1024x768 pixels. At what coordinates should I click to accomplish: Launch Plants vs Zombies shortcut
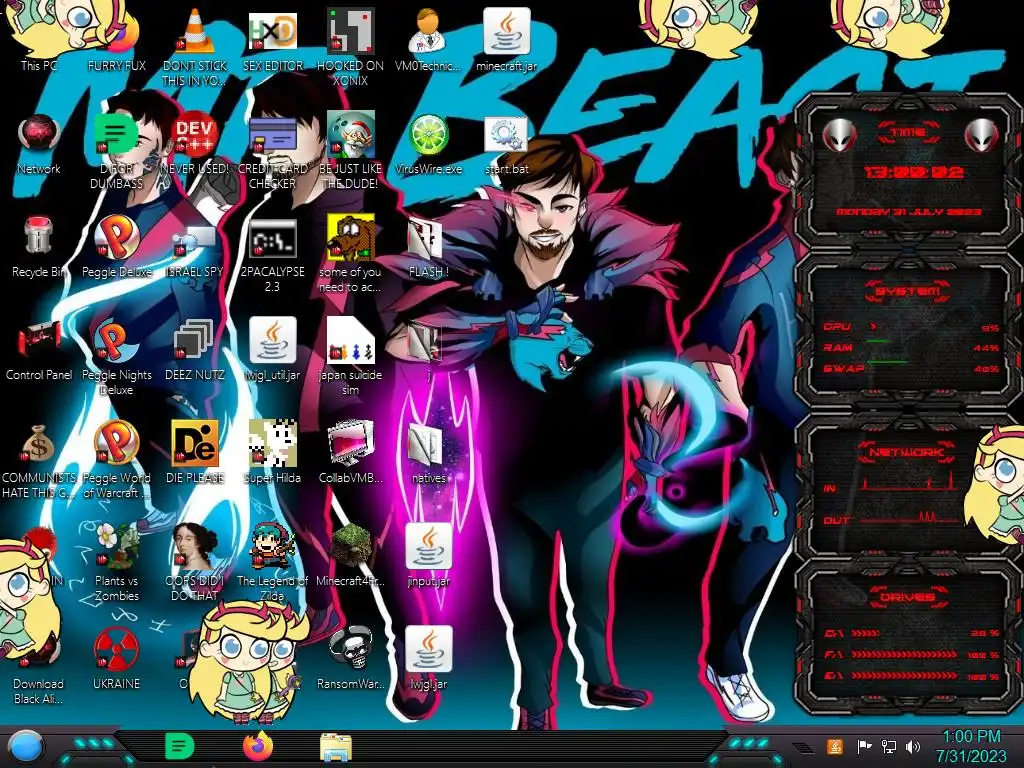point(116,563)
